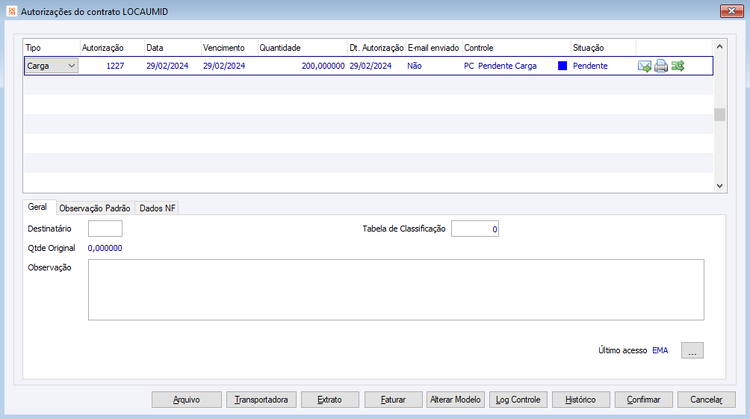
Task: Click the Histórico button
Action: tap(581, 399)
